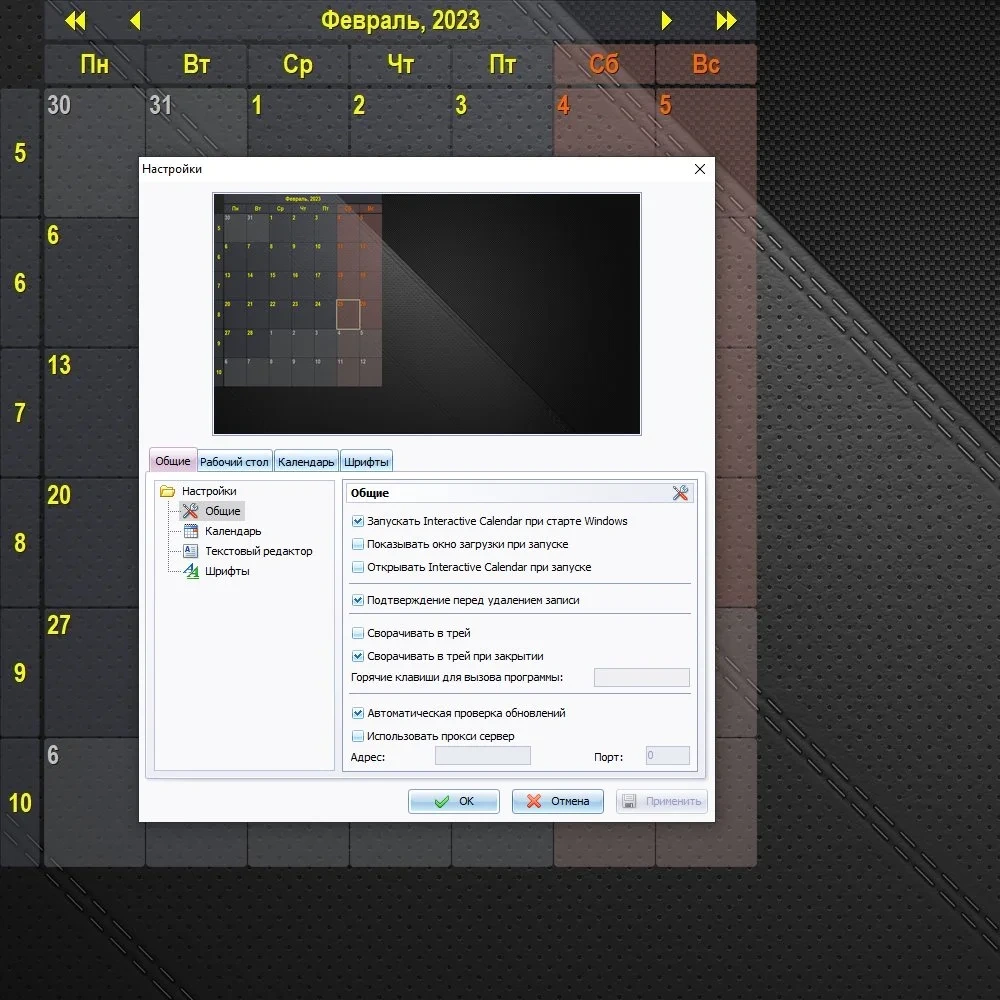Viewport: 1000px width, 1000px height.
Task: Open Текстовый редактор settings in the tree
Action: (x=247, y=551)
